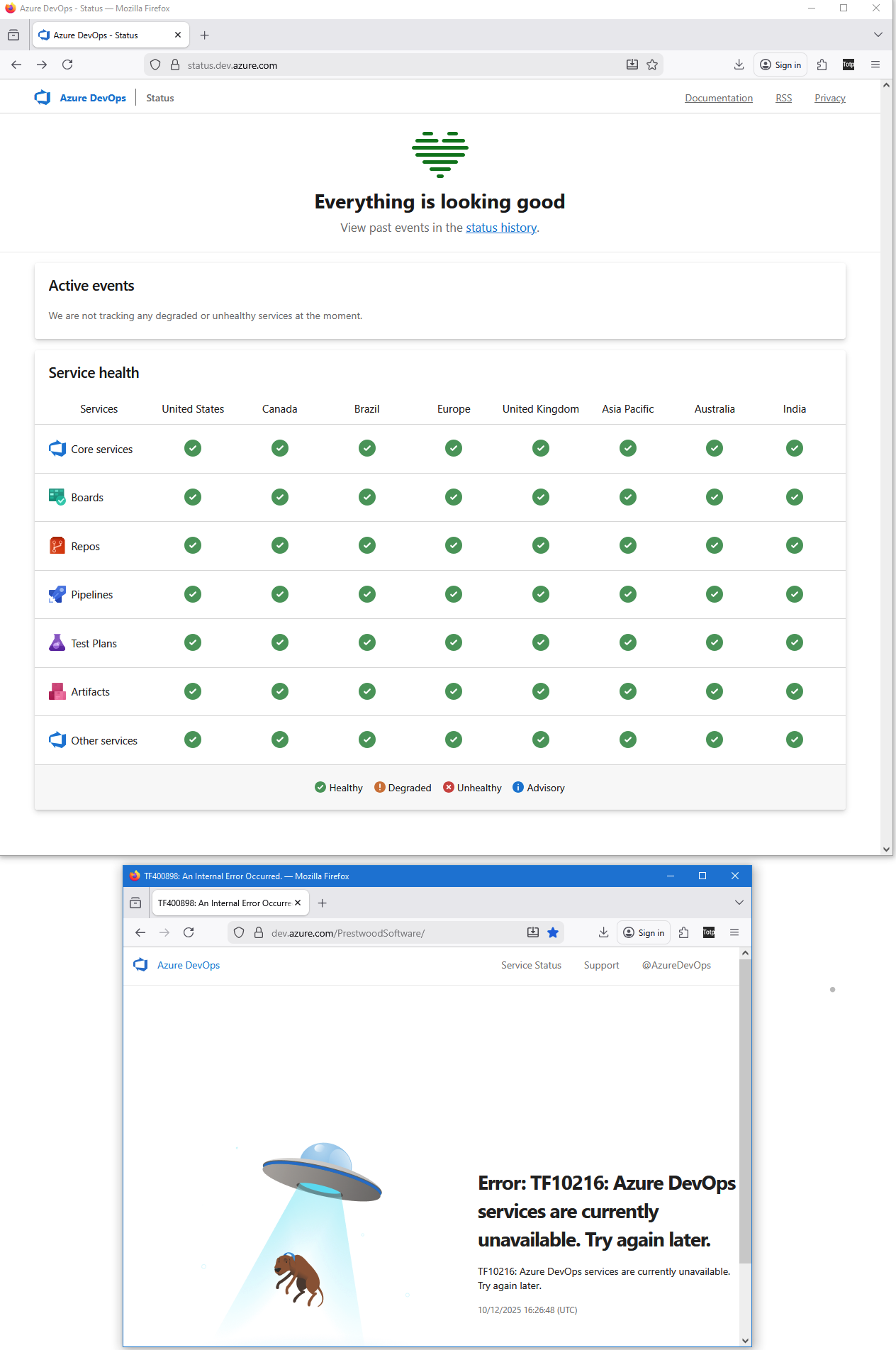This screenshot has width=896, height=1350.
Task: Expand the list all tabs chevron in top window
Action: [x=878, y=35]
